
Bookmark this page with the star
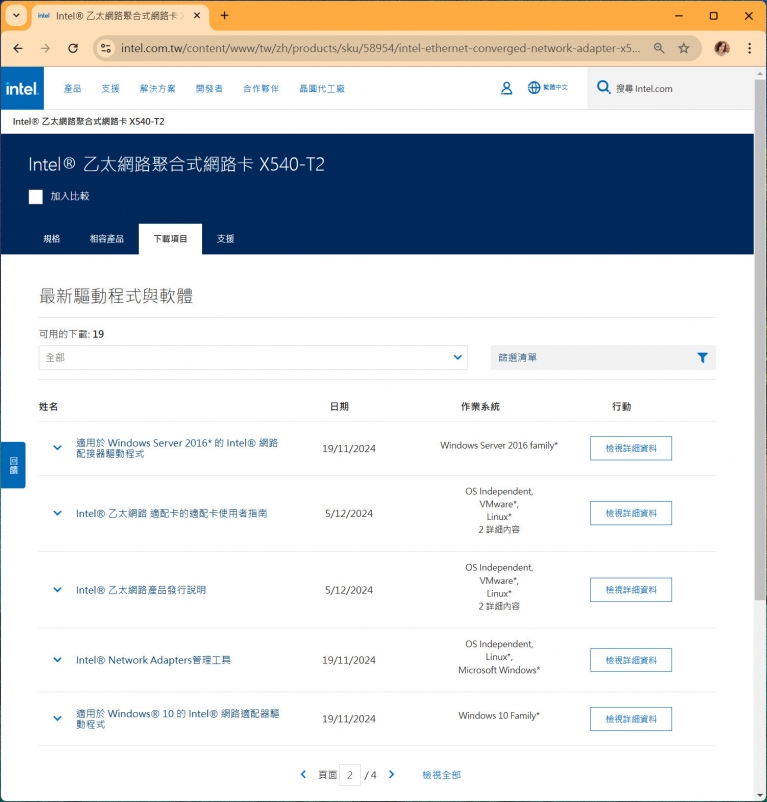pyautogui.click(x=684, y=48)
